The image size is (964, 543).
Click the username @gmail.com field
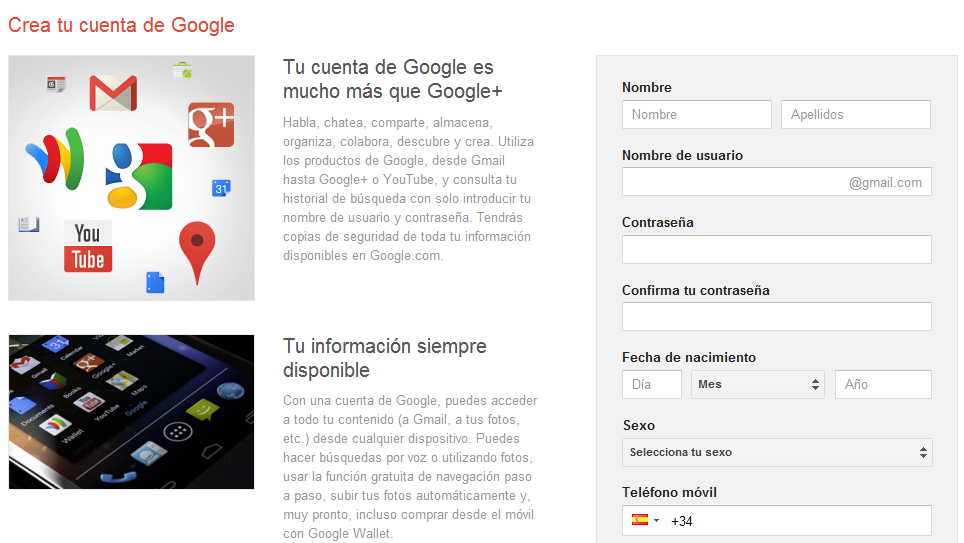[776, 182]
